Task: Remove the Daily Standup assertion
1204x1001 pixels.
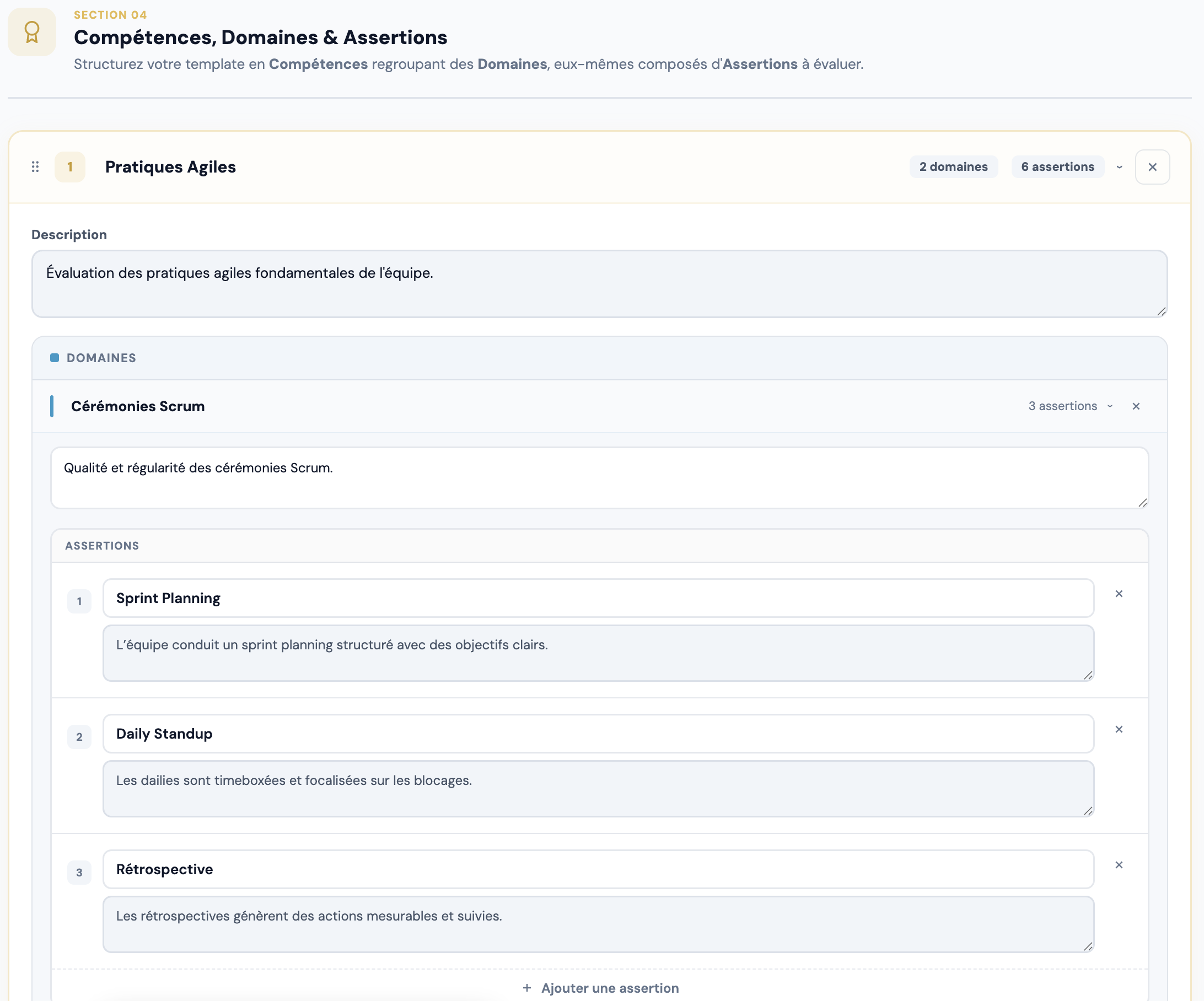Action: pos(1119,729)
